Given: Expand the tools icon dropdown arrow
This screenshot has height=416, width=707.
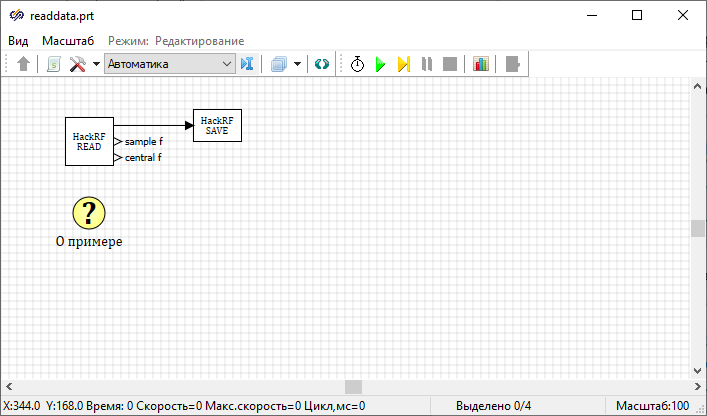Looking at the screenshot, I should 96,64.
